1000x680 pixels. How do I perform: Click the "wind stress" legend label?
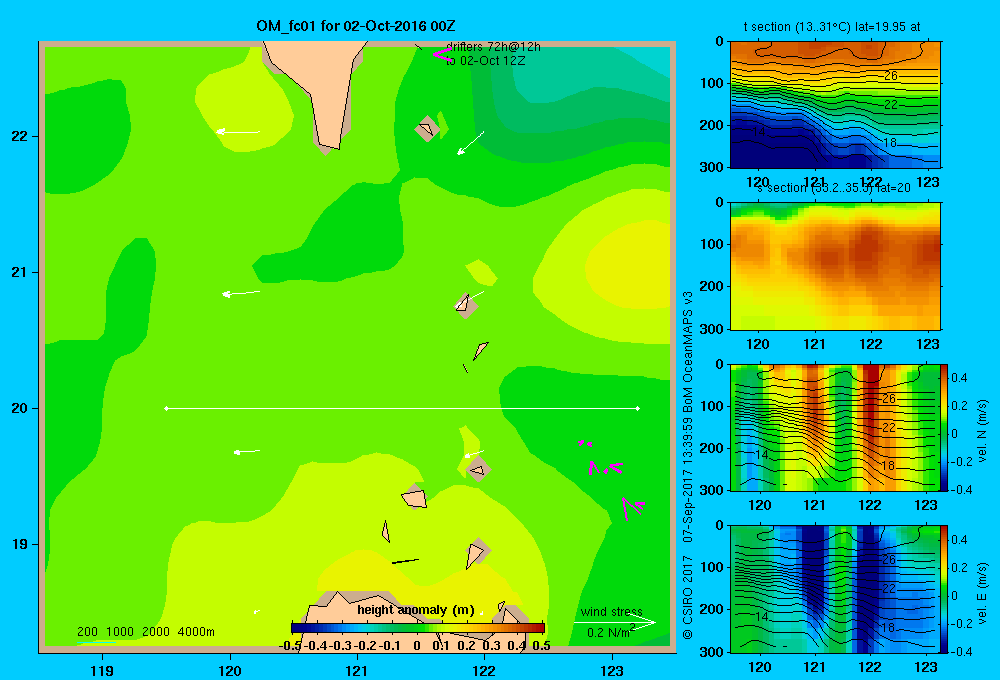[612, 612]
